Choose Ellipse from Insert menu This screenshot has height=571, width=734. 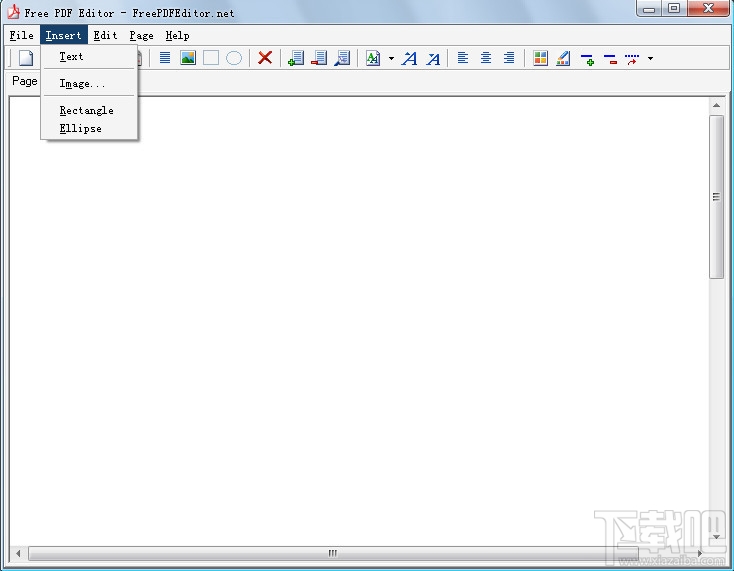coord(89,128)
